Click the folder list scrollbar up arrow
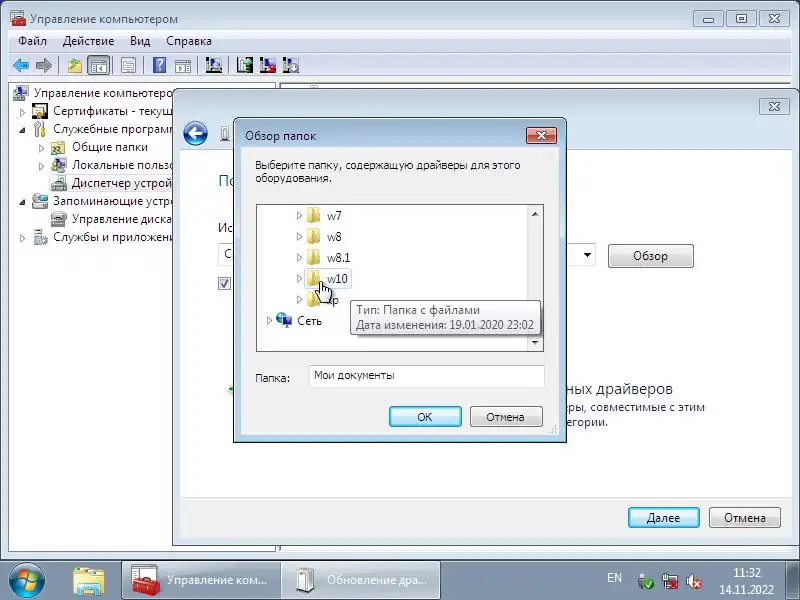800x600 pixels. [535, 214]
